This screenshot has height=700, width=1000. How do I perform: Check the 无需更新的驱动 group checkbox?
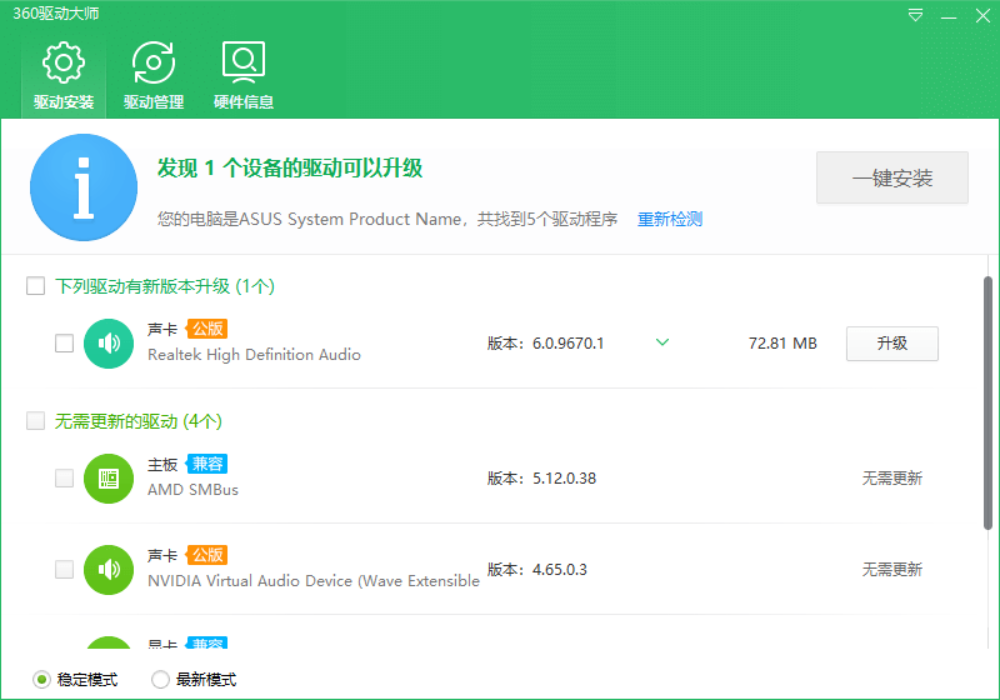(x=36, y=421)
